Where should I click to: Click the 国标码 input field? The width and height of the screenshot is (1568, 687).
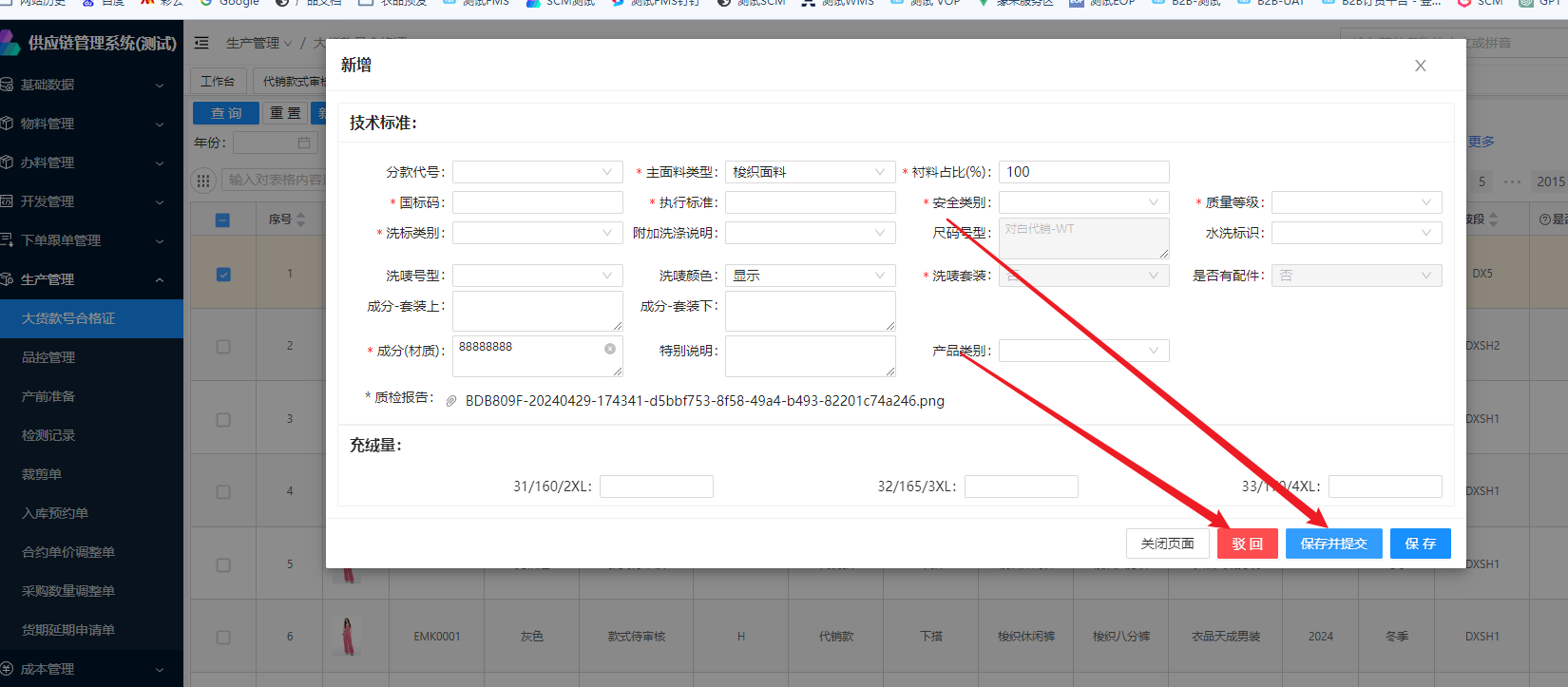537,202
